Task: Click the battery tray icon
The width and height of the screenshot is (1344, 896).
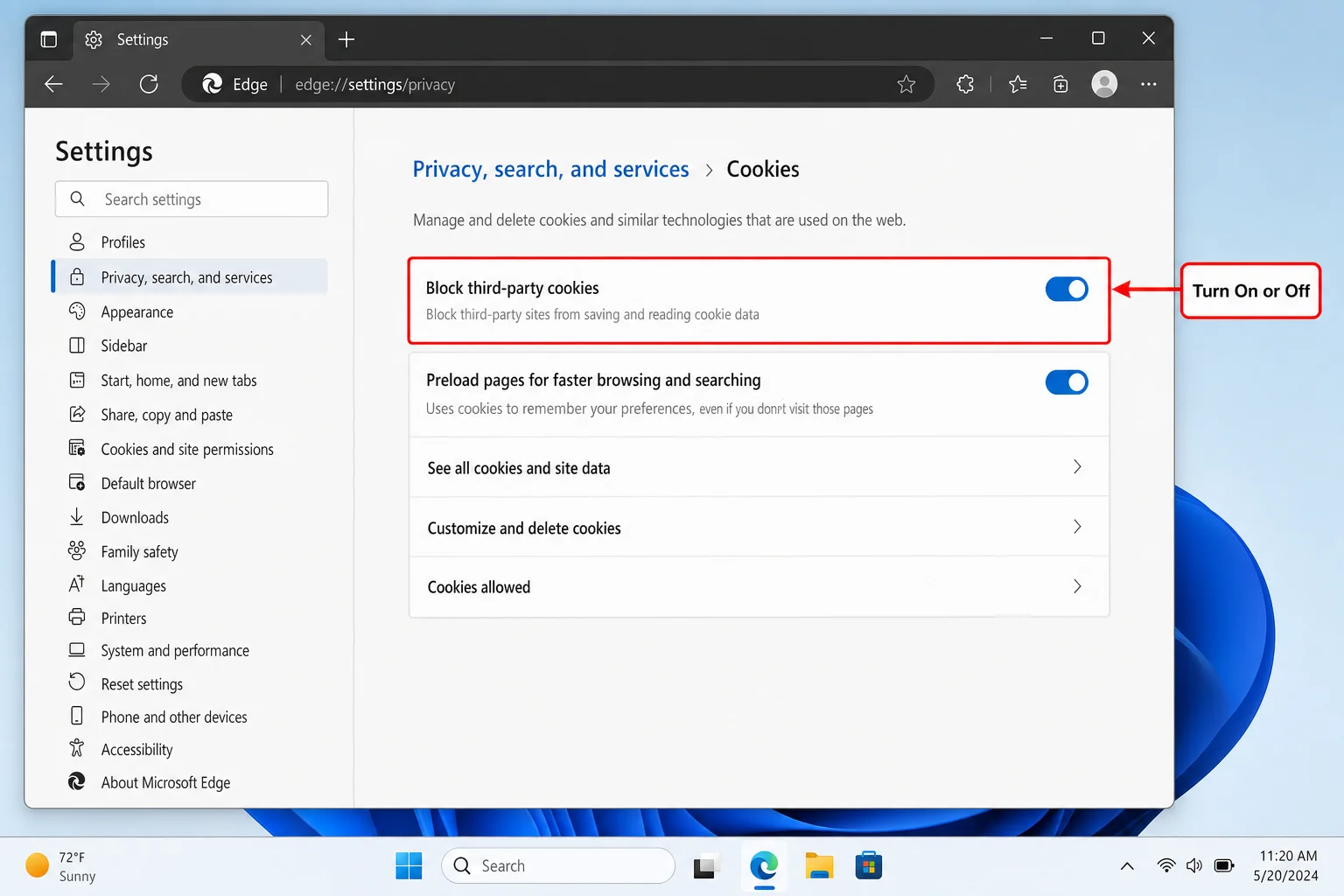Action: [1224, 865]
